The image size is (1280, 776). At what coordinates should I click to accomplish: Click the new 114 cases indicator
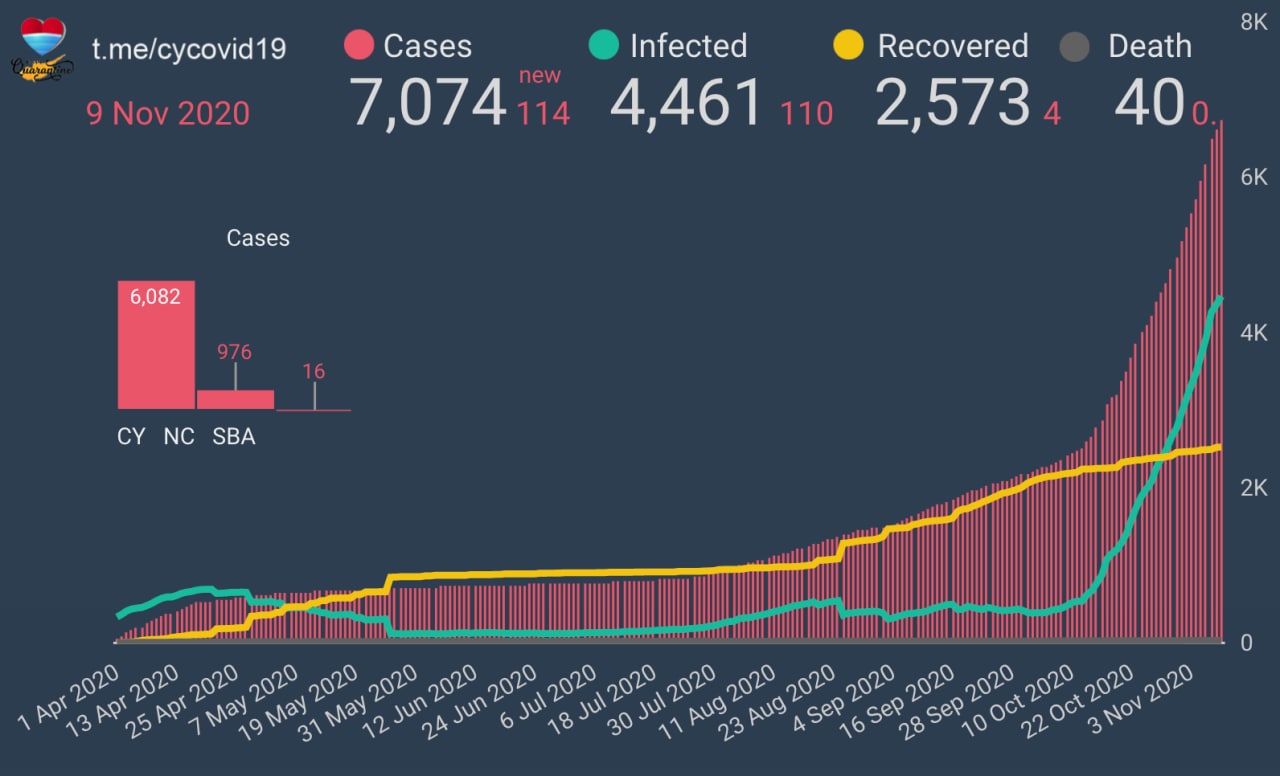point(543,100)
